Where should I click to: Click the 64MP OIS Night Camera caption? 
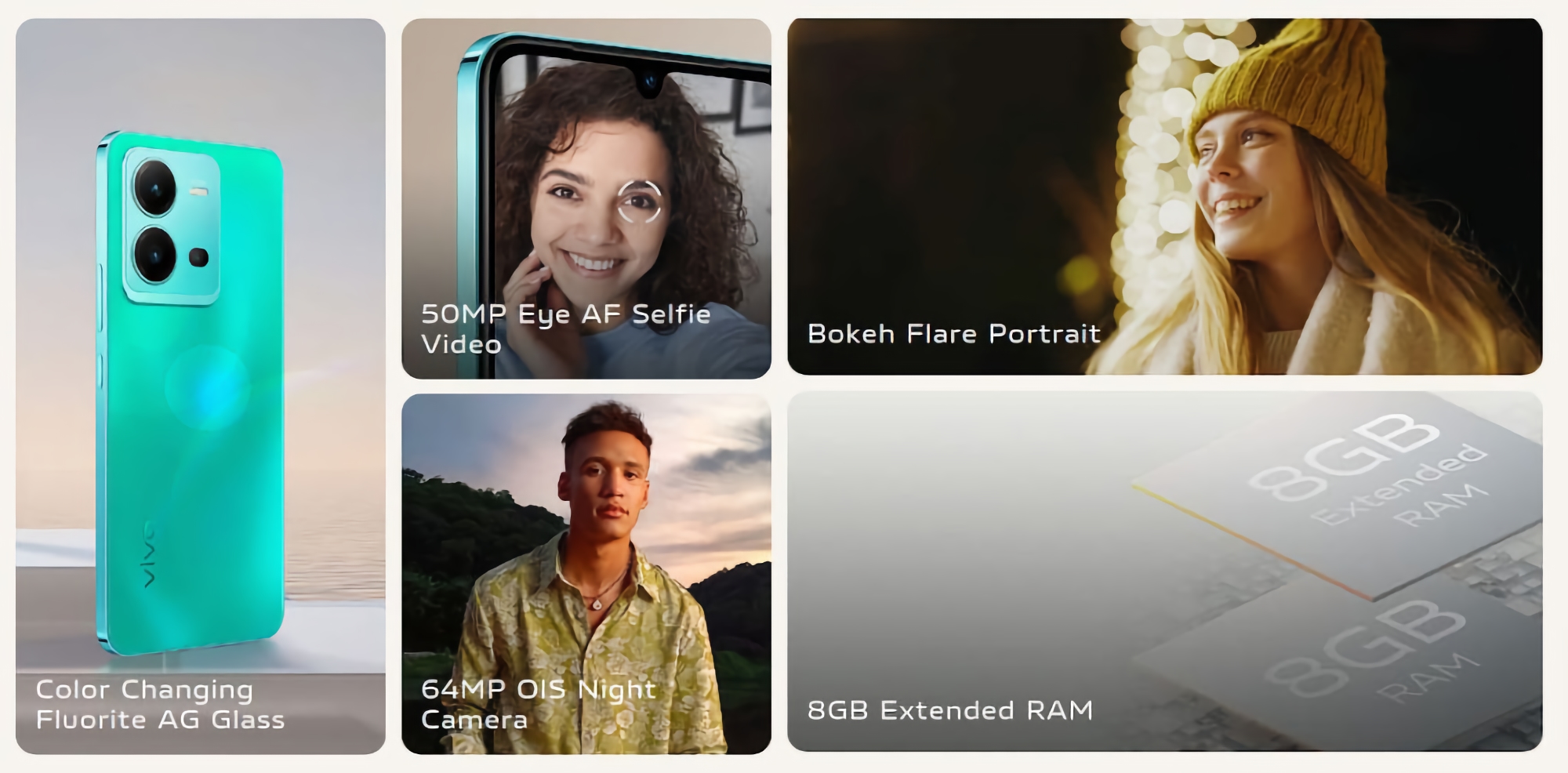click(x=539, y=704)
